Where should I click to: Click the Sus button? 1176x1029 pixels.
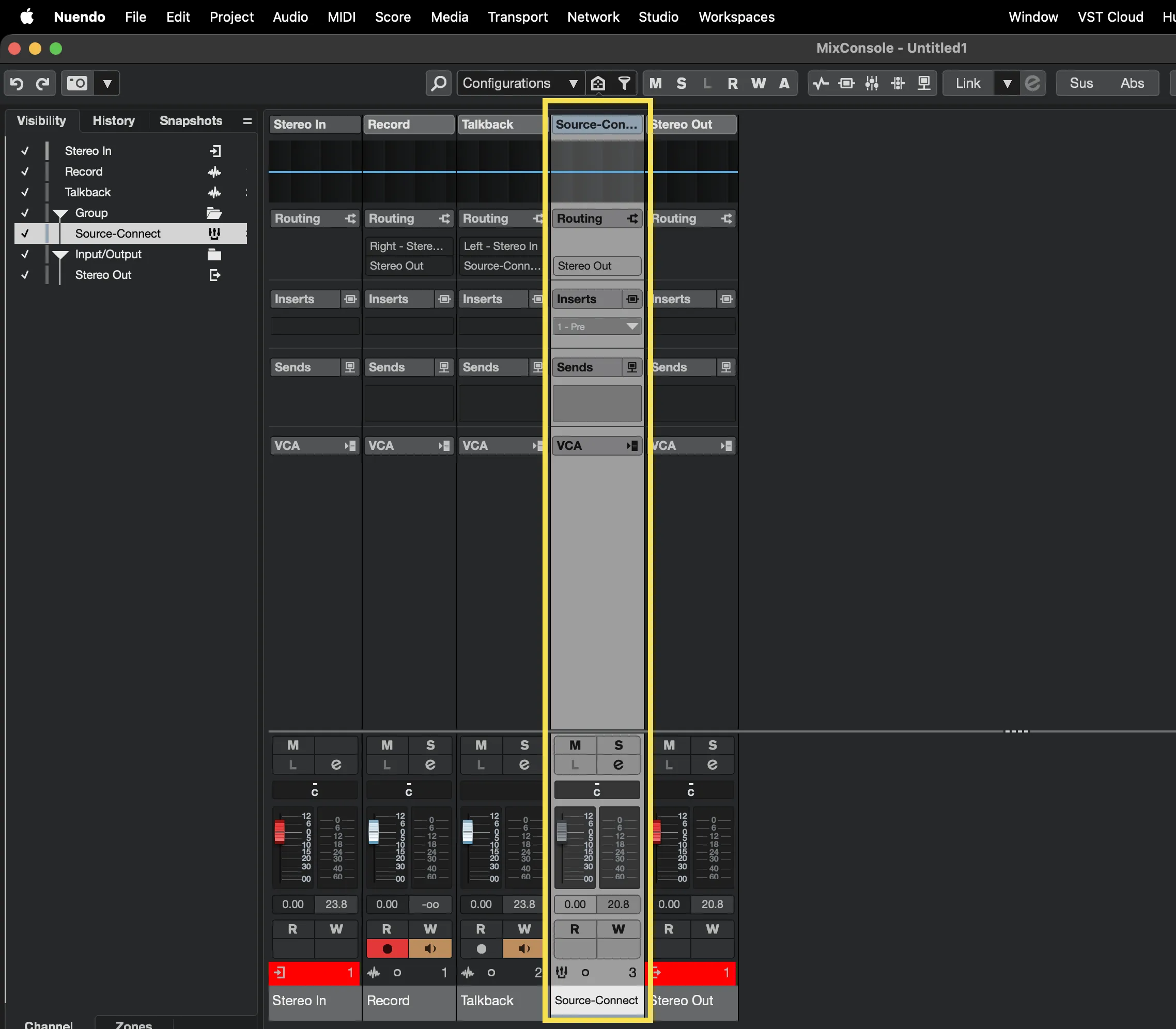pos(1081,84)
